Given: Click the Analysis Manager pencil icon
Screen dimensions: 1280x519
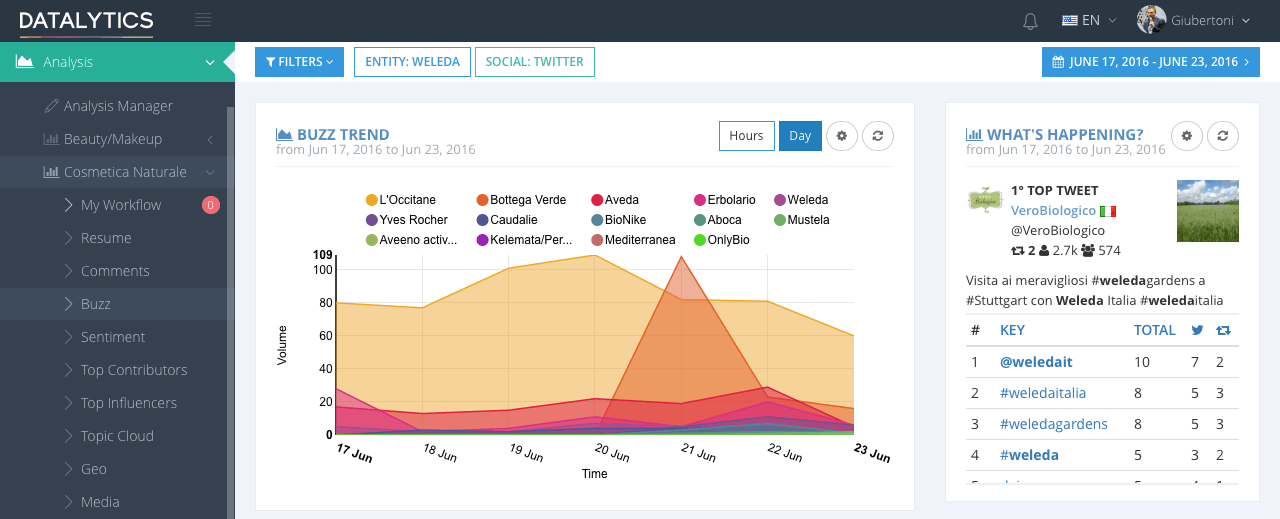Looking at the screenshot, I should point(51,106).
